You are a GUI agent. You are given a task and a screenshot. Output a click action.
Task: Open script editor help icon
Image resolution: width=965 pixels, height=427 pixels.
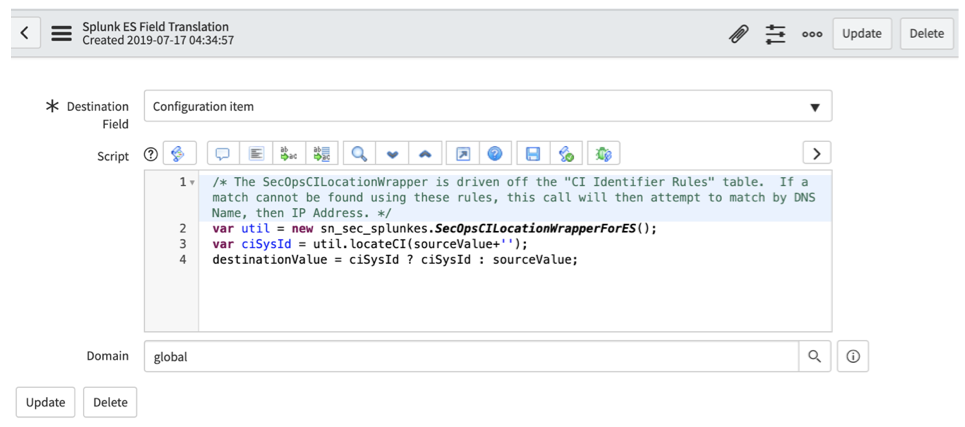[495, 154]
